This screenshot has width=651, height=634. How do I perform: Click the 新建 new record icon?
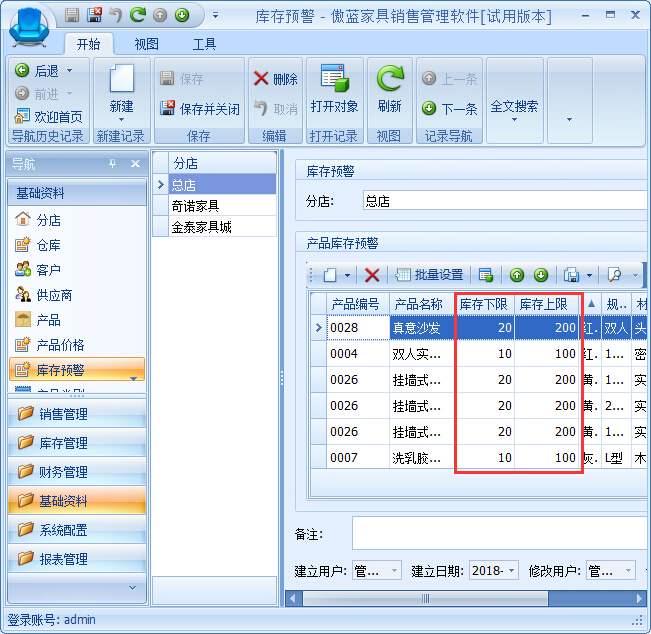pos(121,82)
